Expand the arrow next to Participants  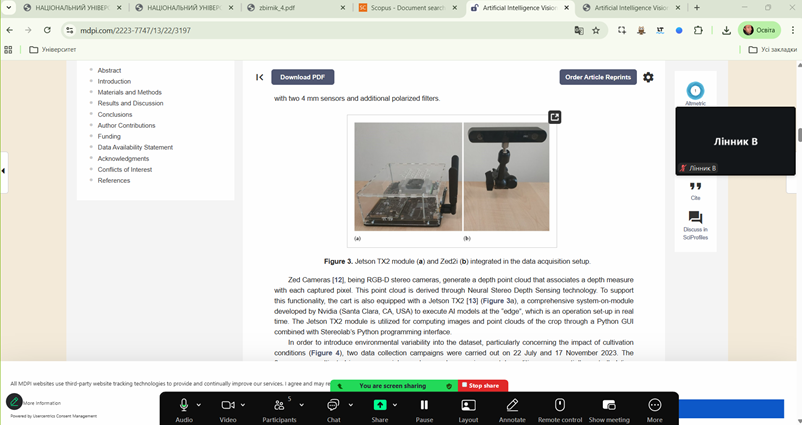[301, 405]
